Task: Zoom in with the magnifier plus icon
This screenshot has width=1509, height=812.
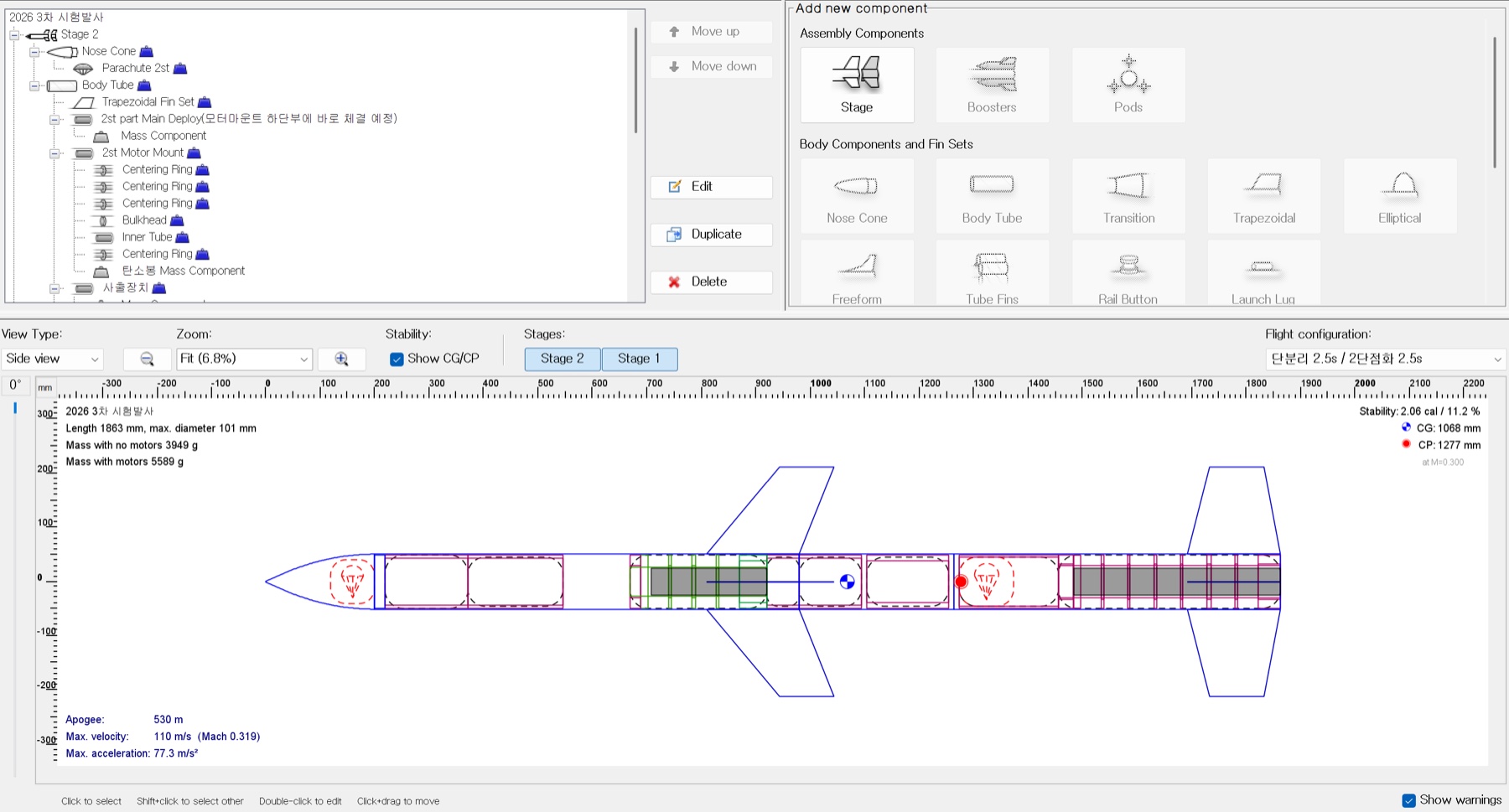Action: coord(341,359)
